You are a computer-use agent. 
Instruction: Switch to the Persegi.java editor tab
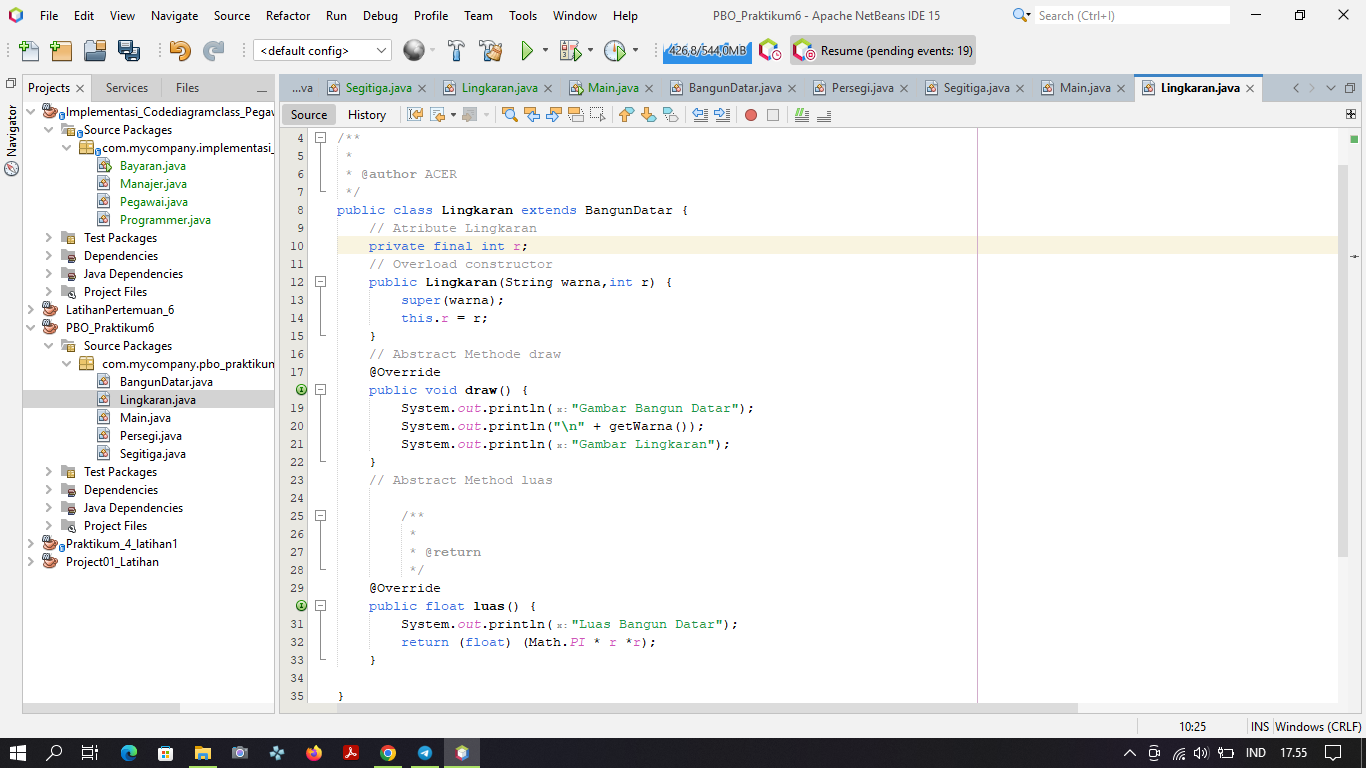862,88
